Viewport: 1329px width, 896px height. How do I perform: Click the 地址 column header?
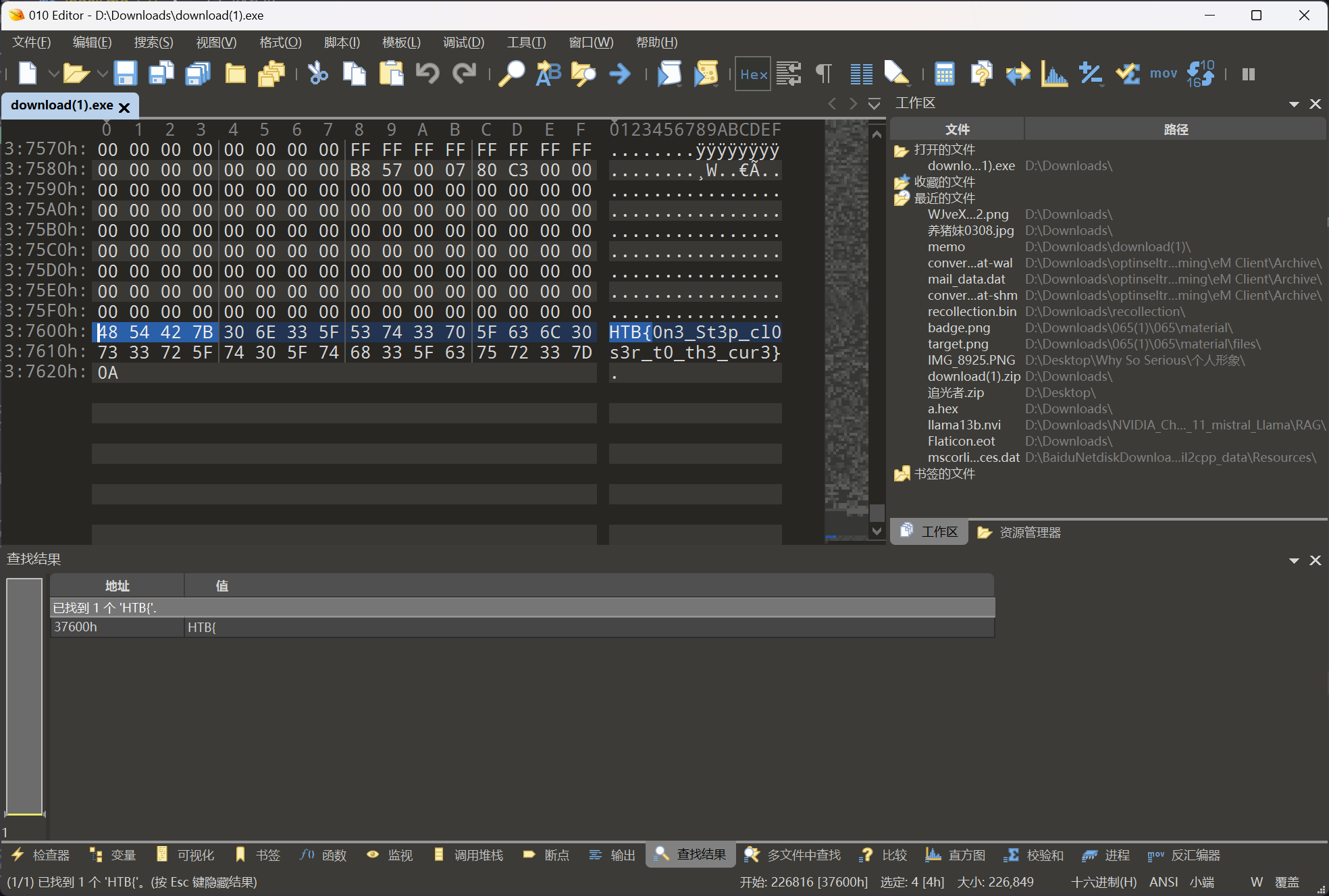pyautogui.click(x=118, y=586)
